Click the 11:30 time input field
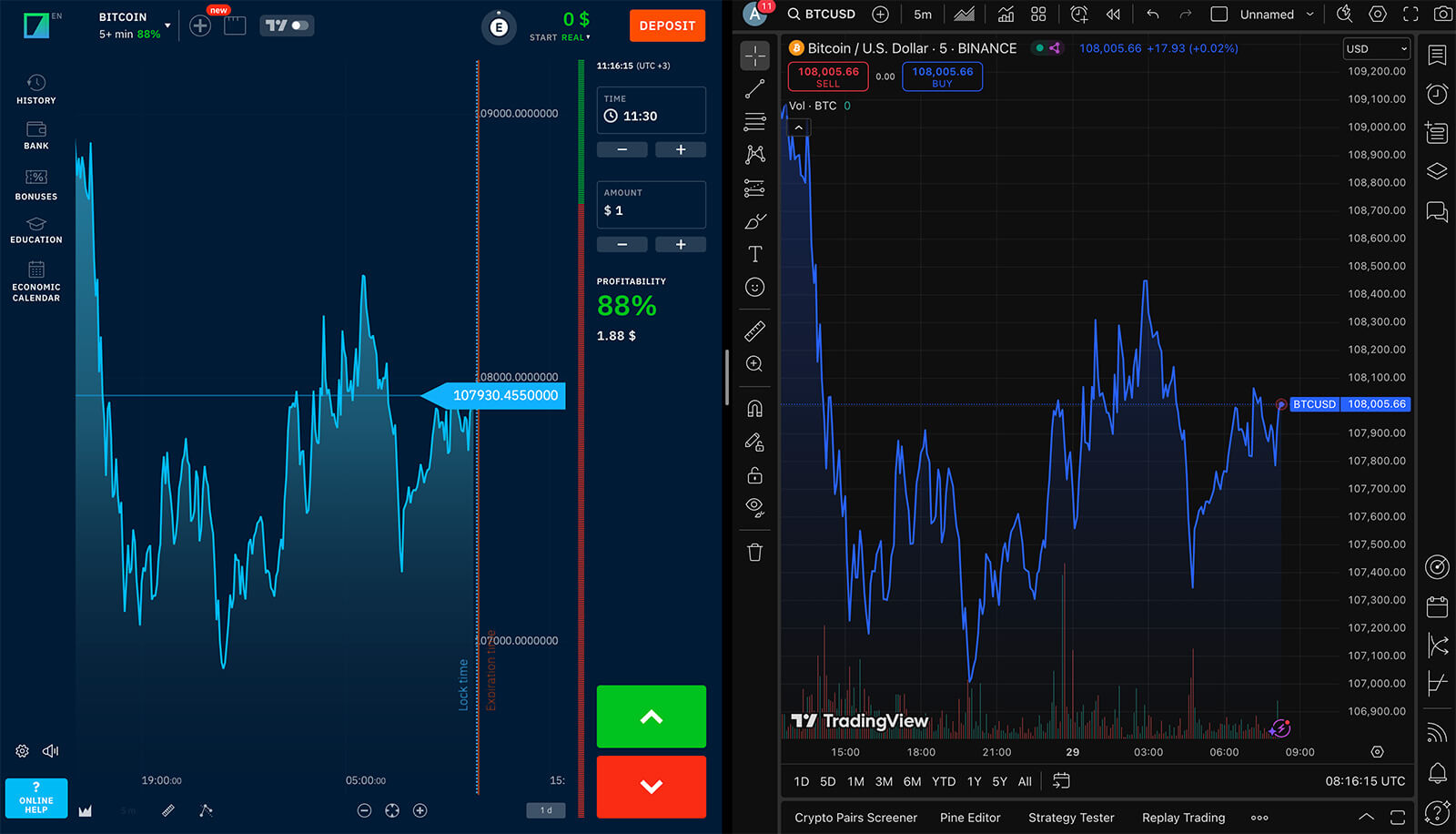Viewport: 1456px width, 834px height. 651,116
